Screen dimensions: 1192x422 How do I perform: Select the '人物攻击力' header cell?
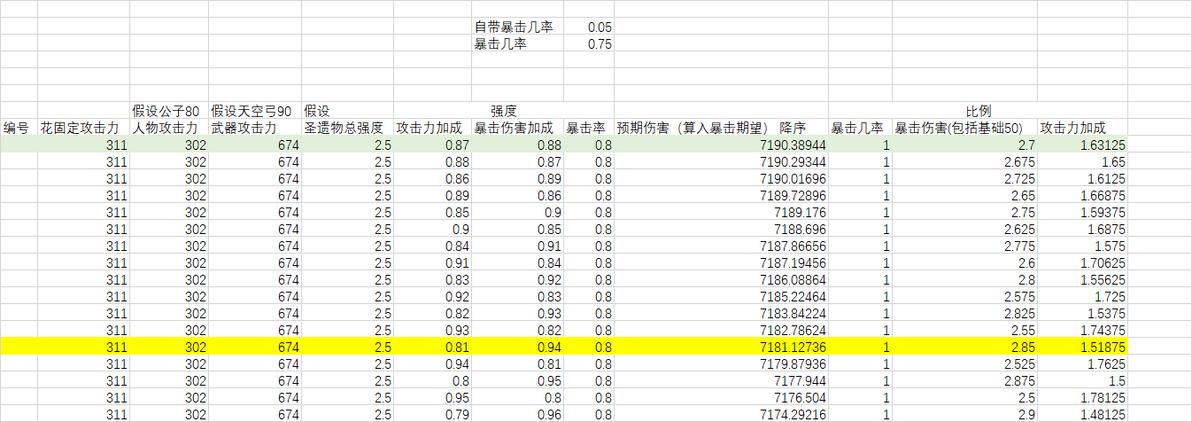tap(169, 127)
